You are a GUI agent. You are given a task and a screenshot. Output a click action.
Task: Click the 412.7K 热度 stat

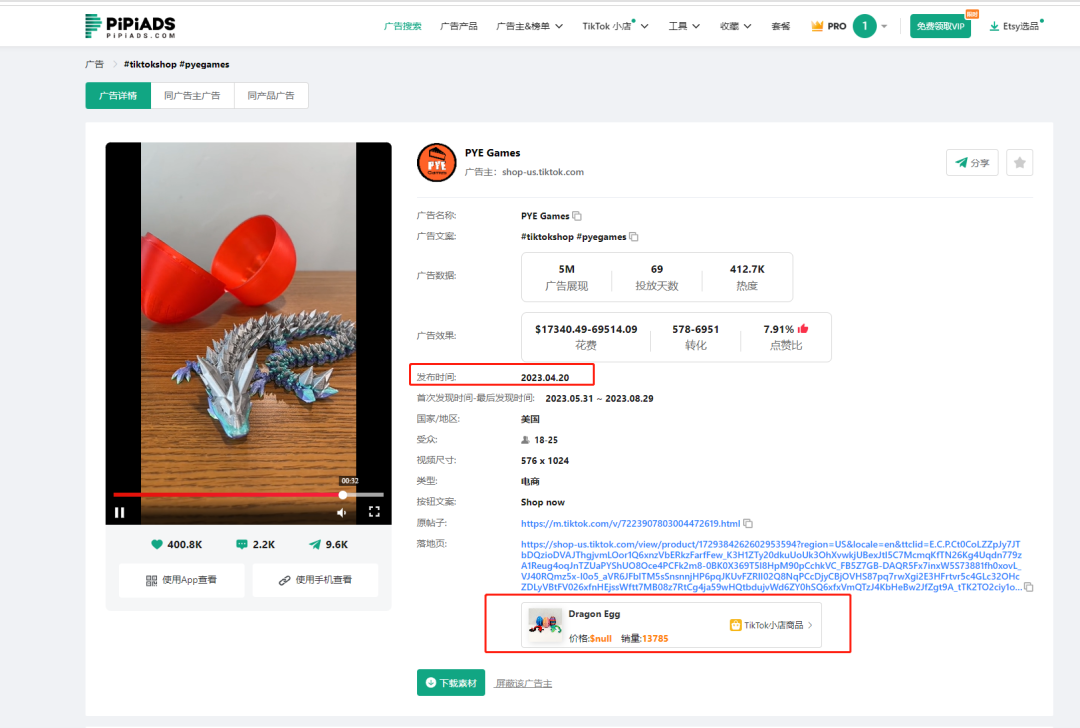(x=747, y=277)
